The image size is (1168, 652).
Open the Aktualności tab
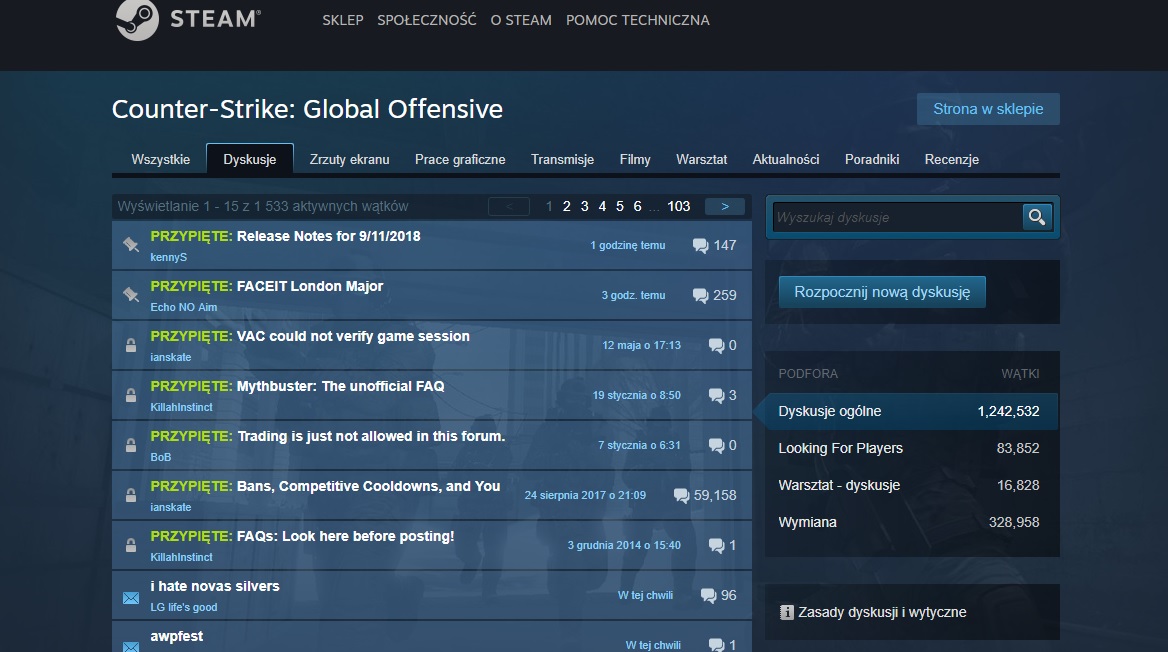pos(786,159)
